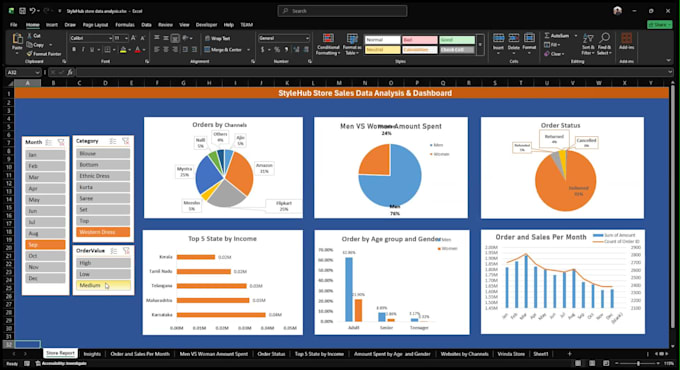Viewport: 680px width, 370px height.
Task: Toggle multi-select on Month slicer
Action: [x=49, y=142]
